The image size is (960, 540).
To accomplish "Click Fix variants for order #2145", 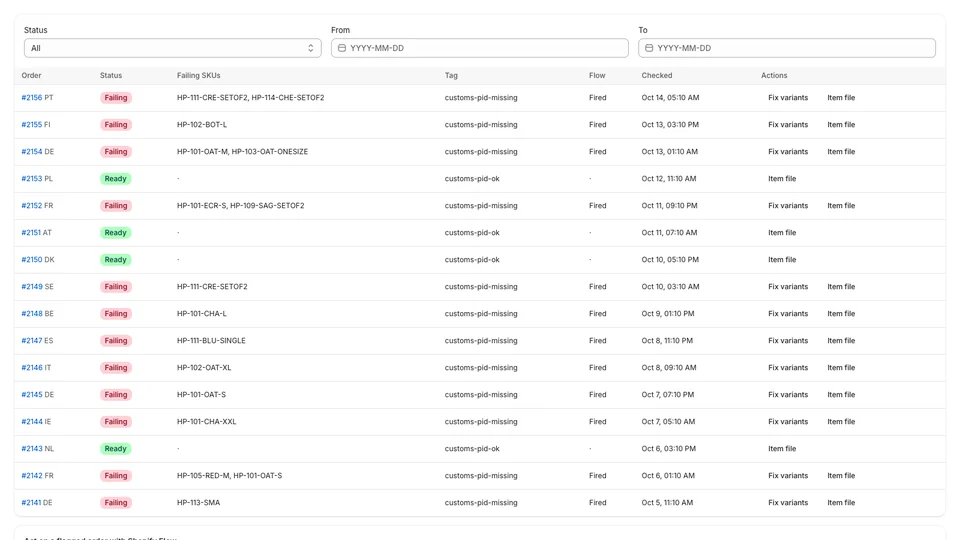I will coord(788,394).
